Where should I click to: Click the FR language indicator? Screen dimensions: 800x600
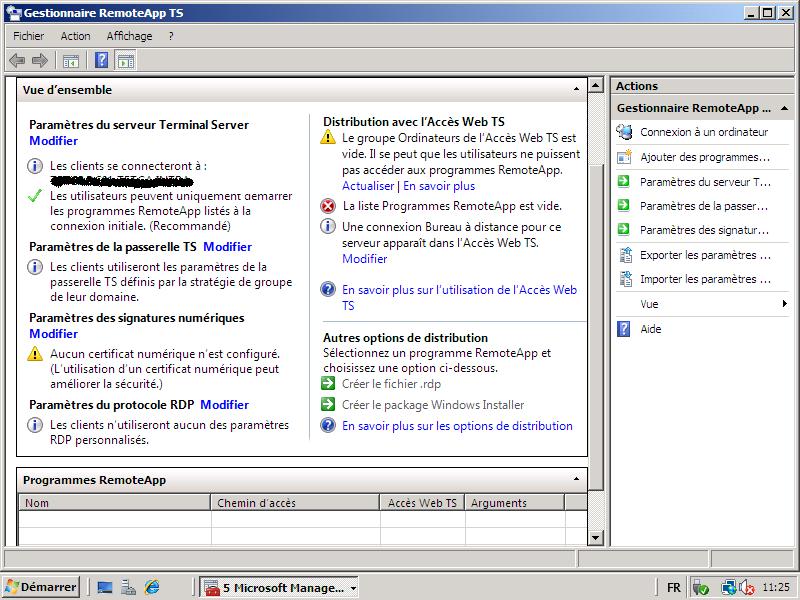673,588
